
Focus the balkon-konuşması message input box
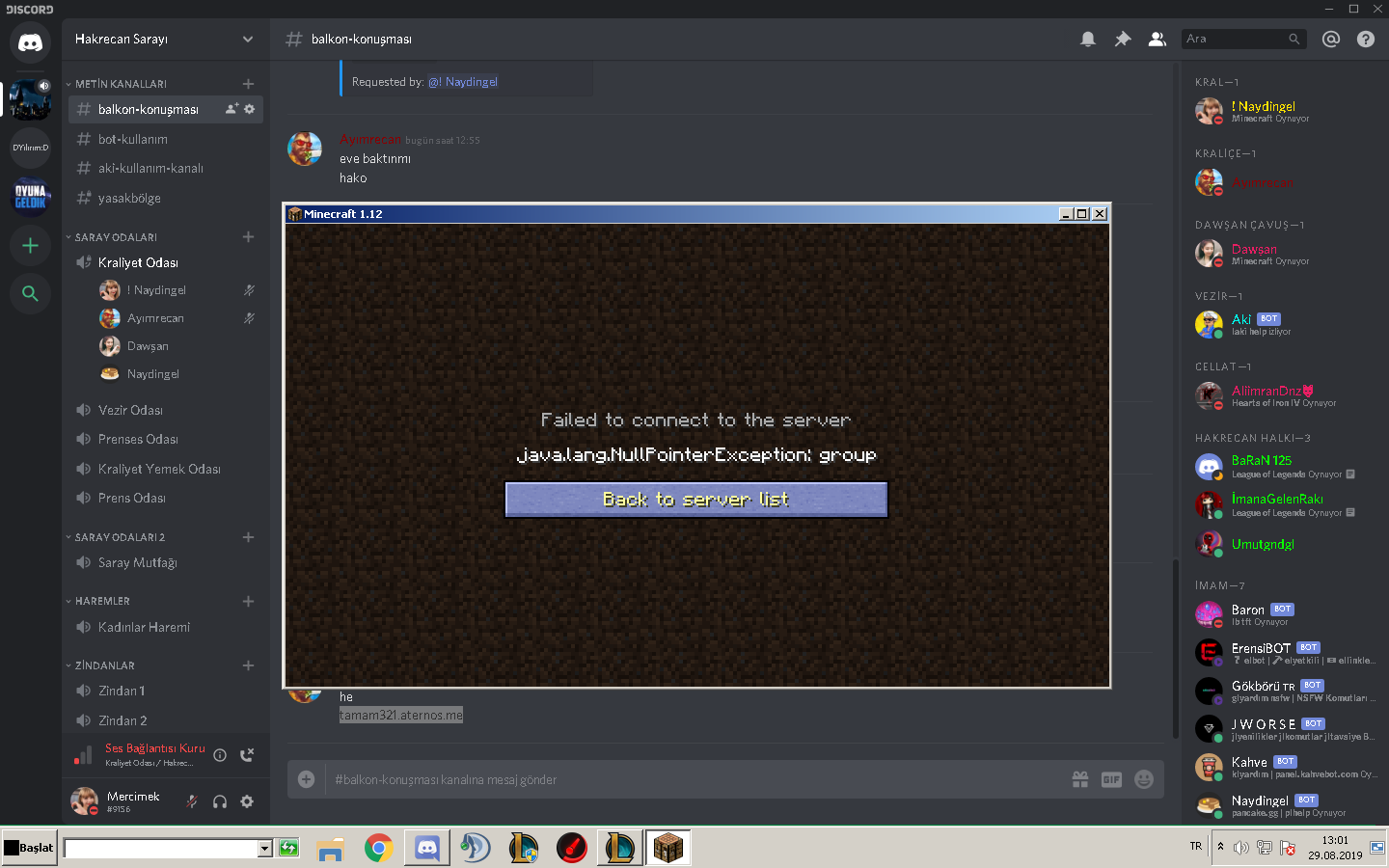pyautogui.click(x=697, y=779)
